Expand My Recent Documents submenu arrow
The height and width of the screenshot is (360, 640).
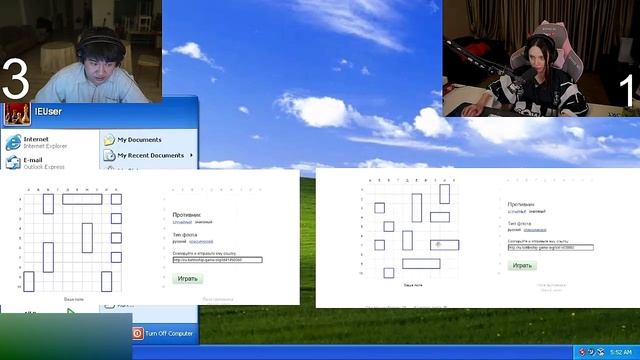[x=191, y=155]
